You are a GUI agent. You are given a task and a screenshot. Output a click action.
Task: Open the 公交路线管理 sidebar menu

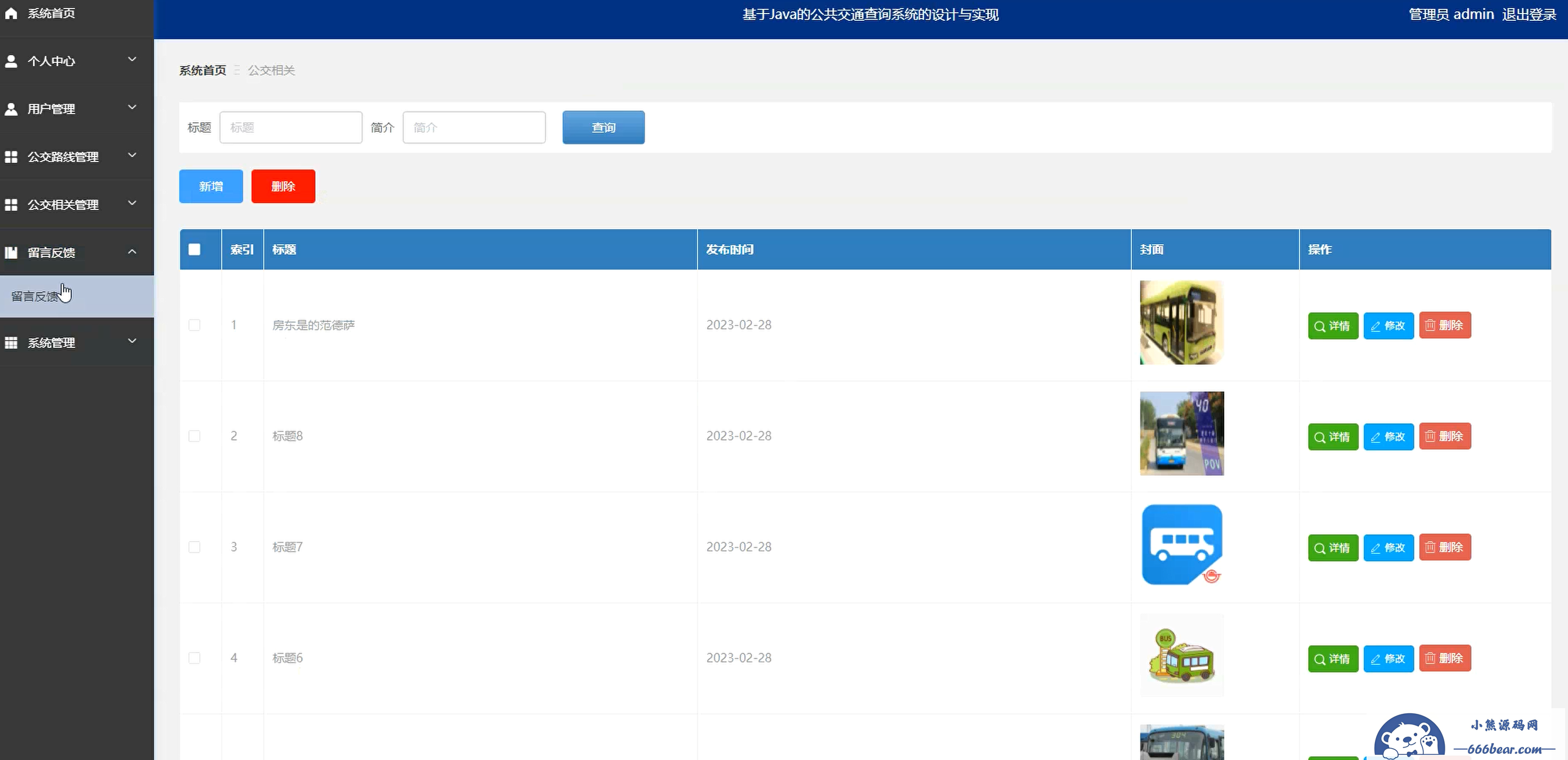pos(77,157)
